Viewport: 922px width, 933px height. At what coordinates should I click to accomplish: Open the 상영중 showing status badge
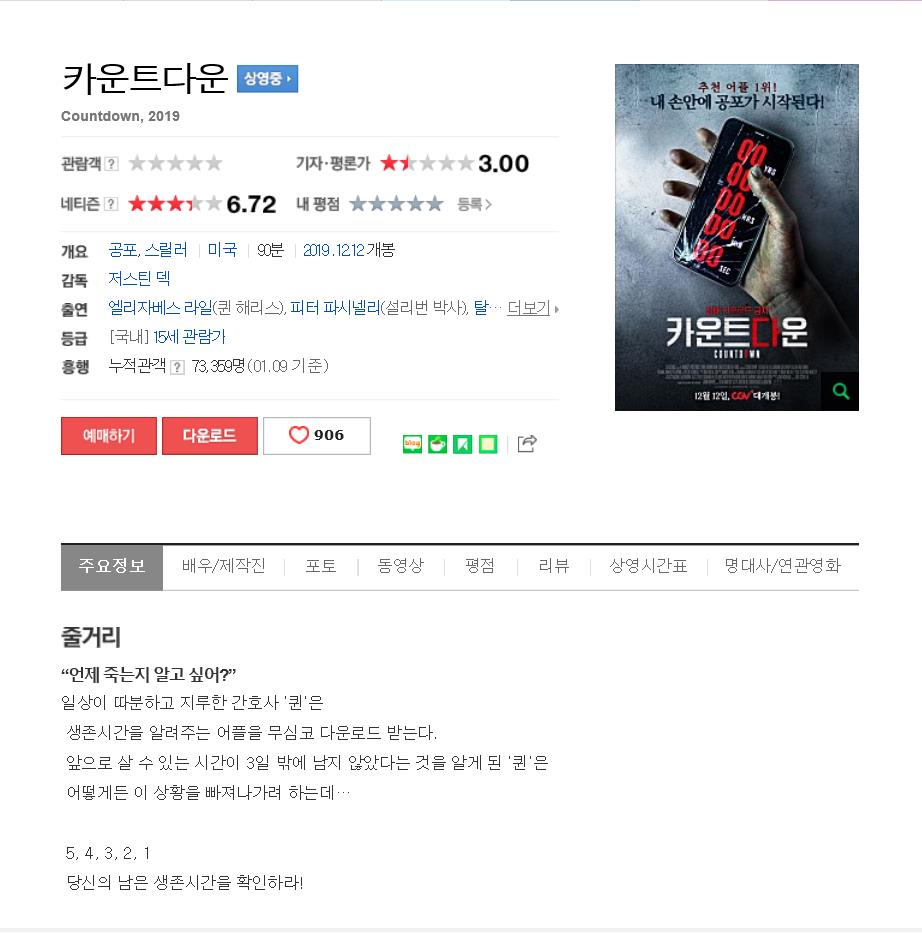coord(267,79)
